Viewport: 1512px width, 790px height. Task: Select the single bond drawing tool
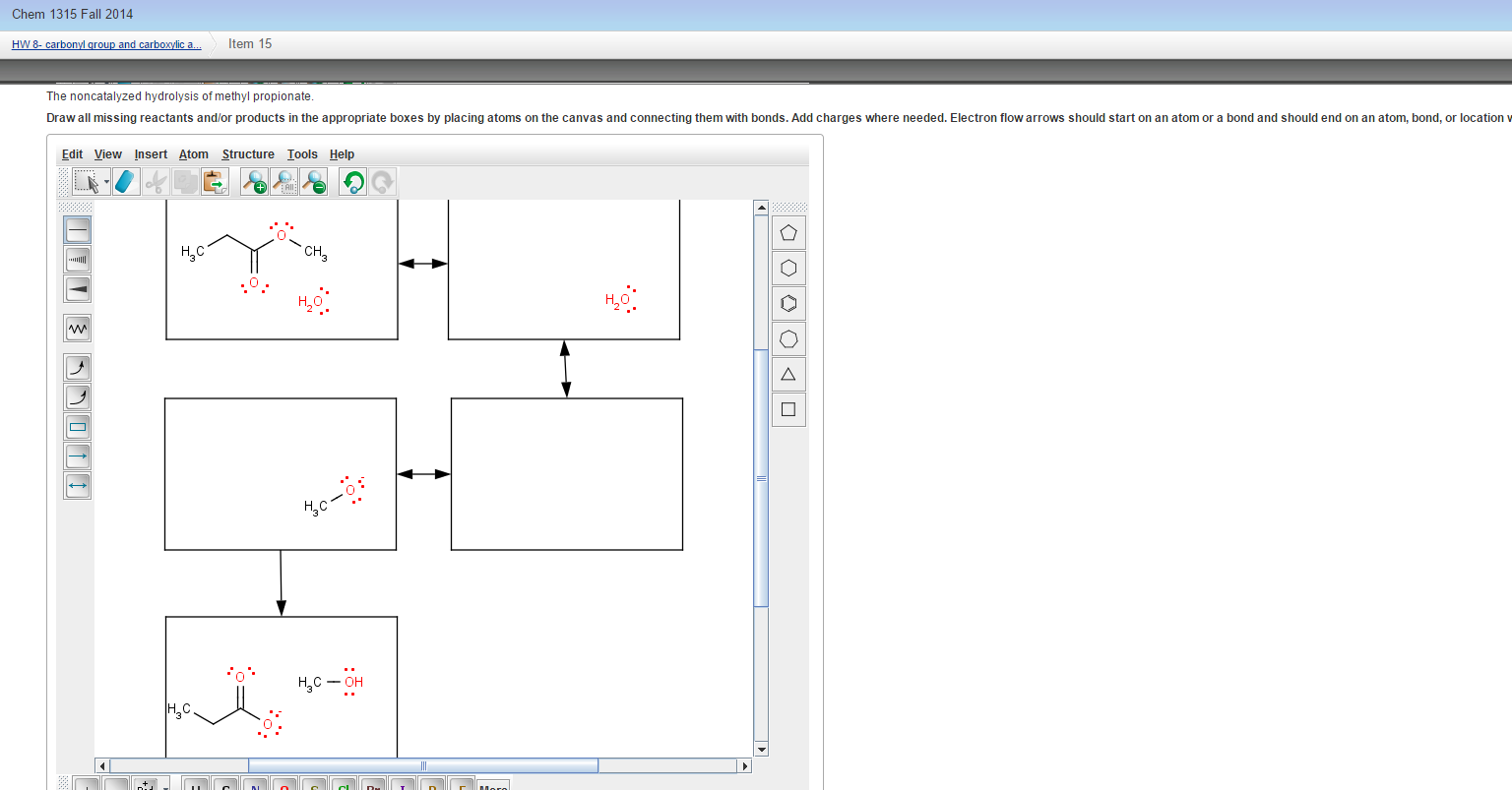tap(77, 229)
